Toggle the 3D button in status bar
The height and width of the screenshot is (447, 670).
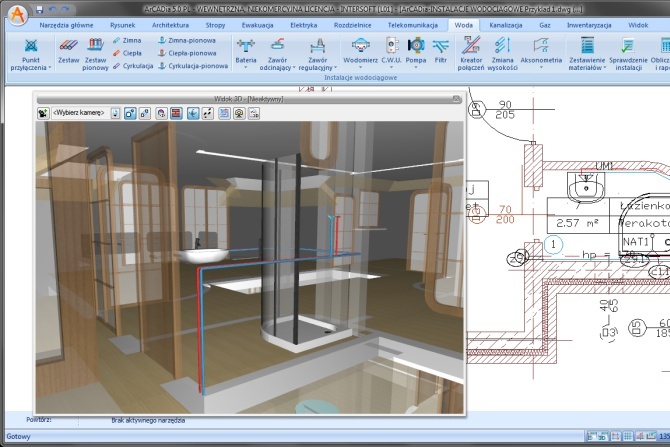(603, 436)
